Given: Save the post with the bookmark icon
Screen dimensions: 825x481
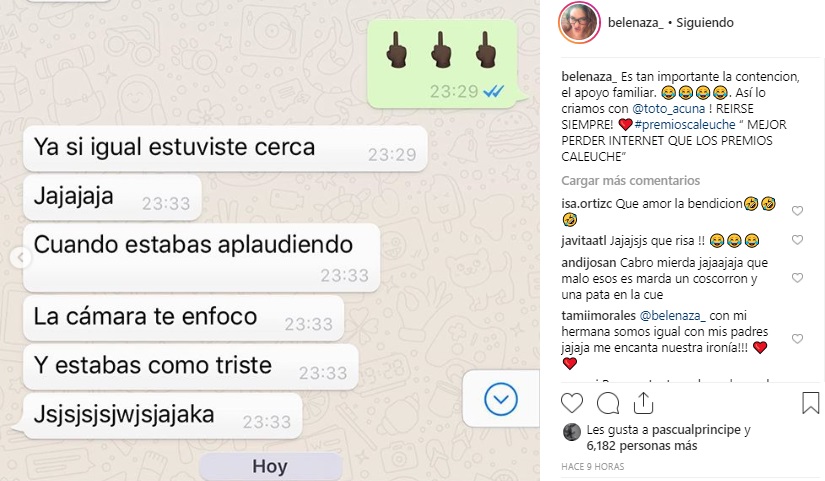Looking at the screenshot, I should [810, 403].
